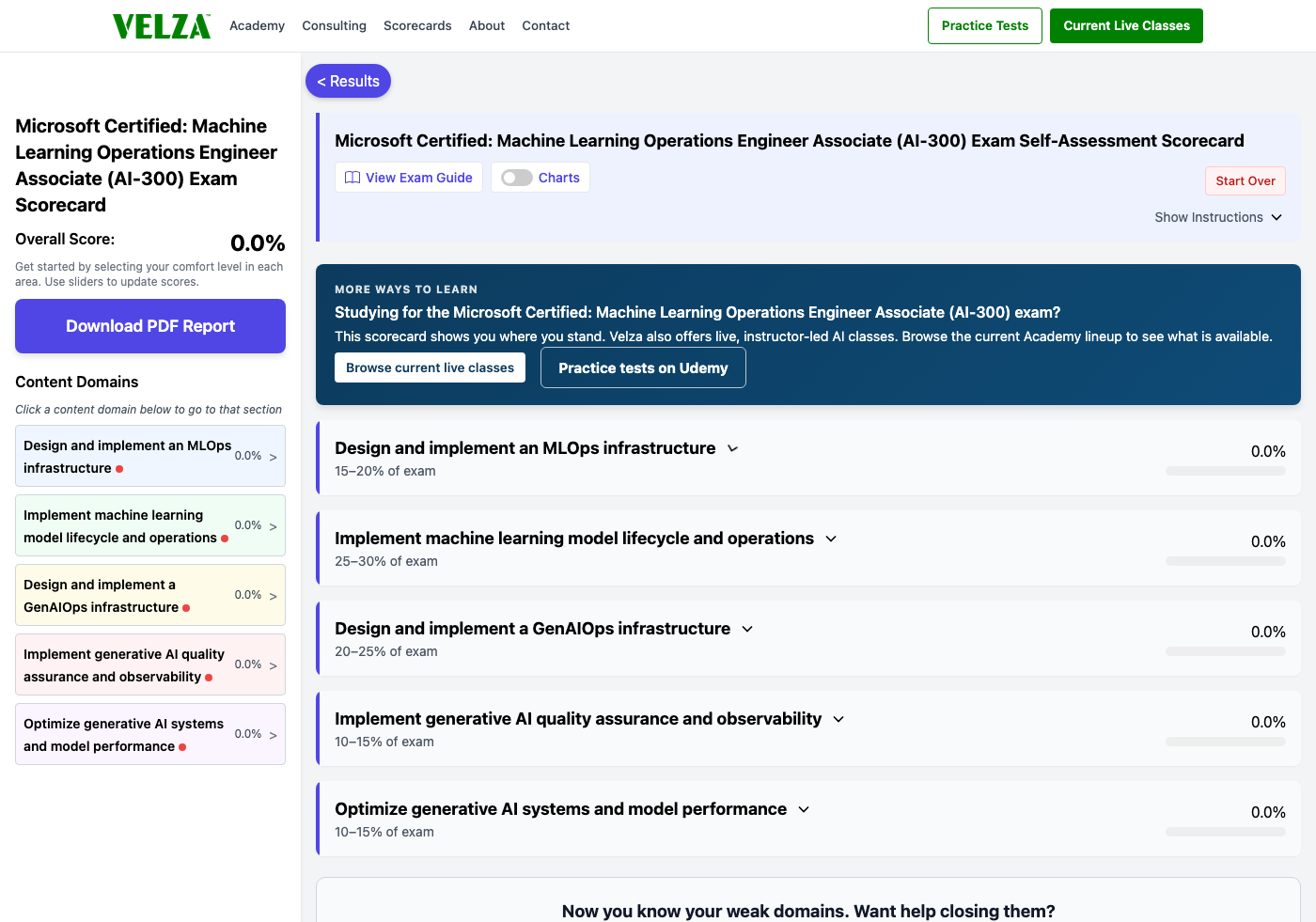
Task: Open the Consulting menu item
Action: [x=334, y=25]
